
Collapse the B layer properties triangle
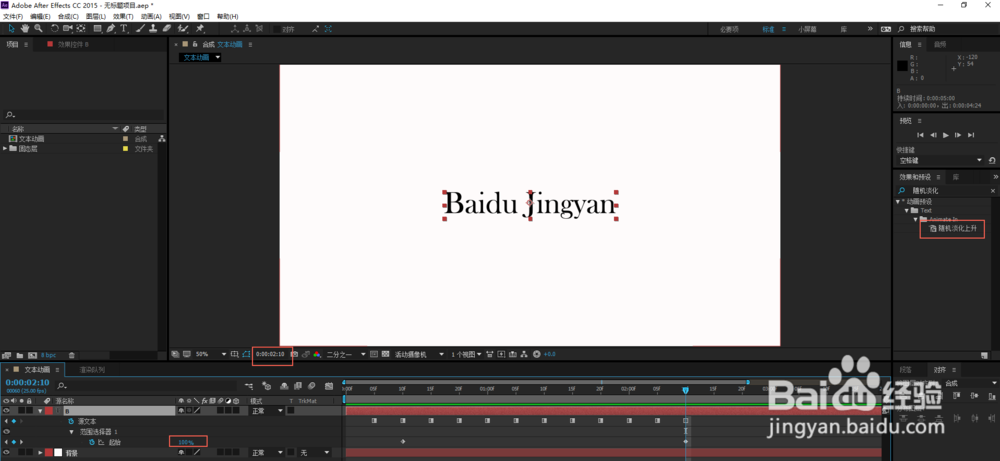pos(41,411)
